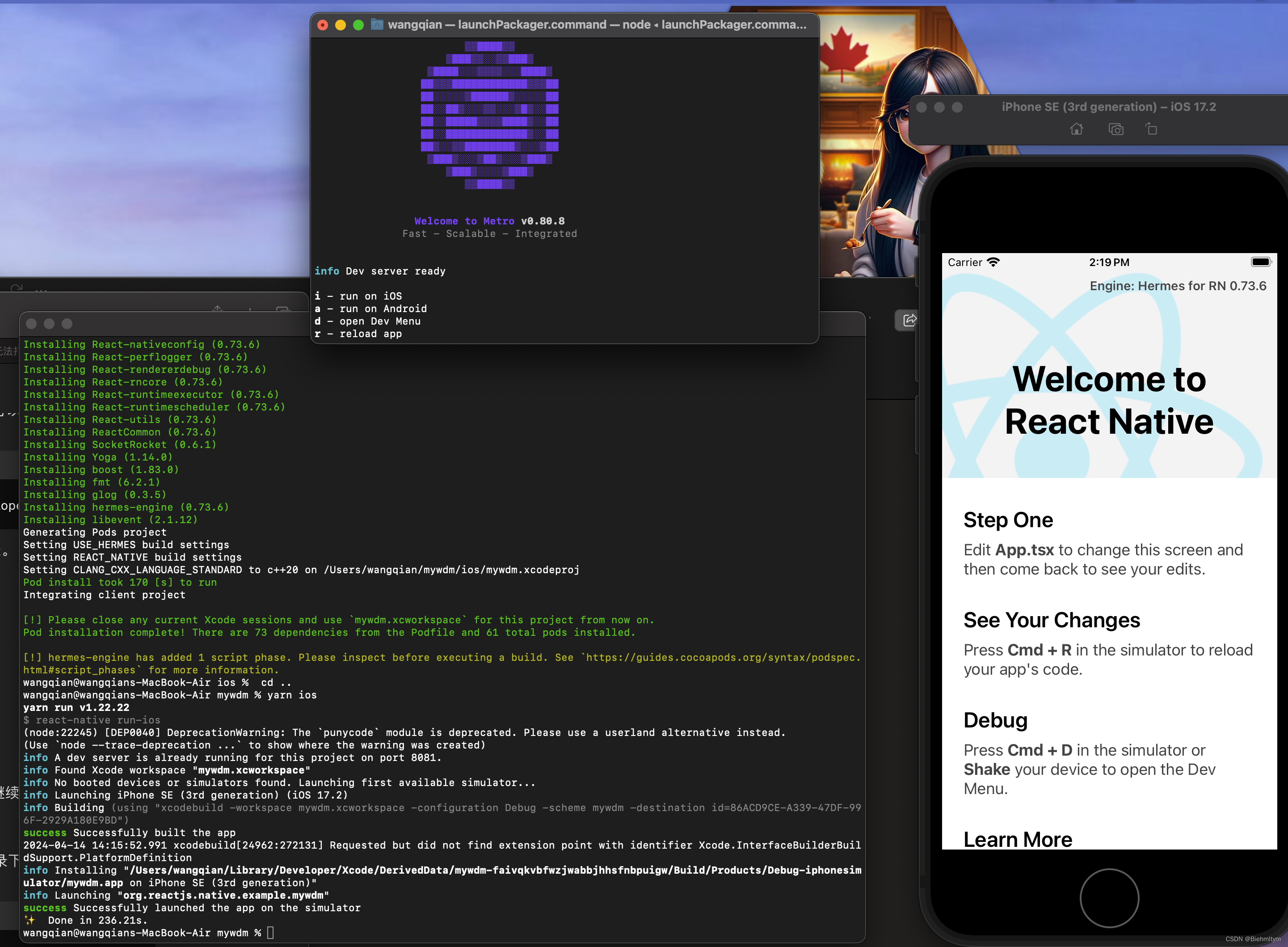Rotate the device using Simulator toolbar icon
The height and width of the screenshot is (947, 1288).
point(1151,129)
